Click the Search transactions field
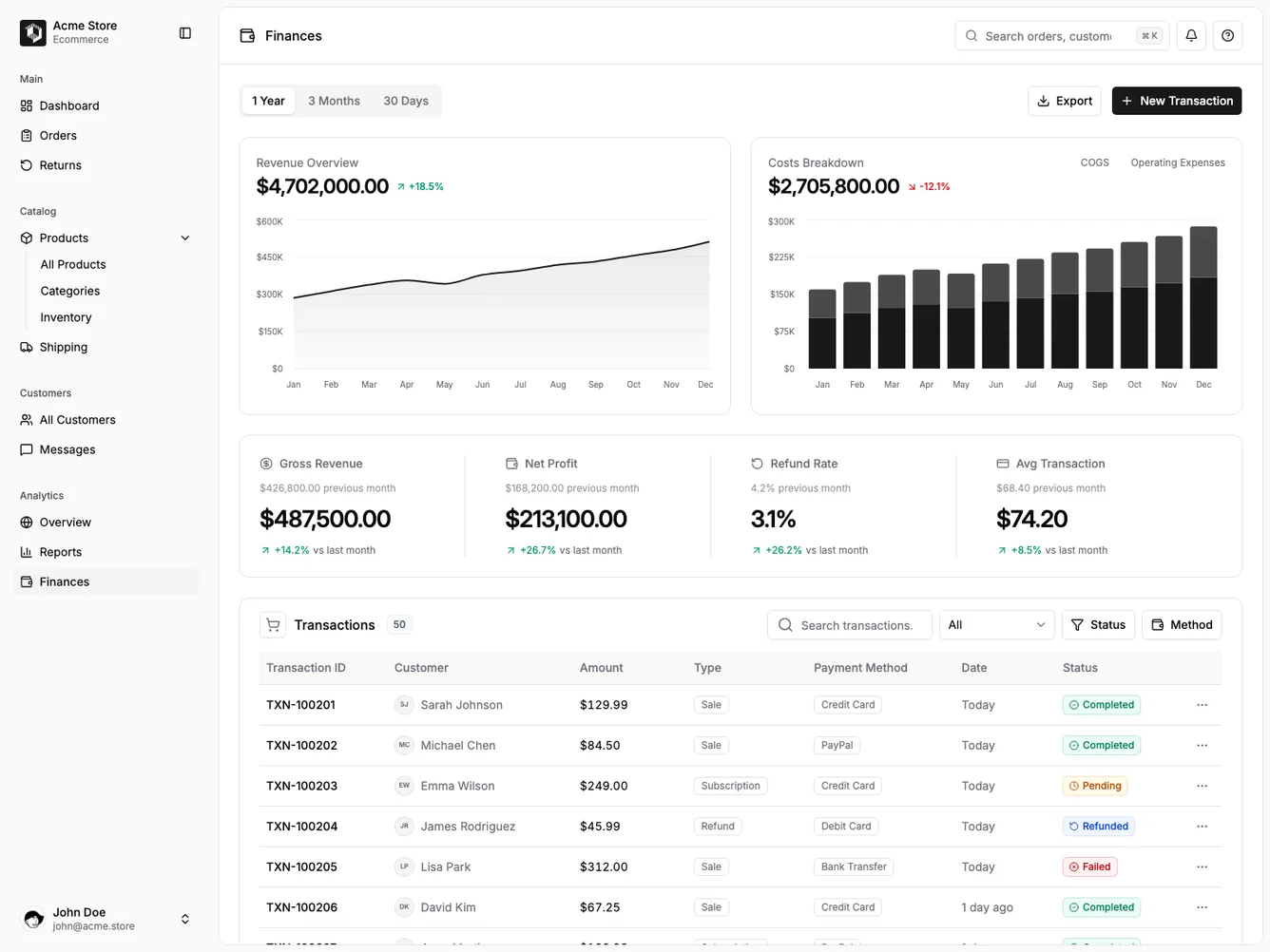 click(x=849, y=624)
